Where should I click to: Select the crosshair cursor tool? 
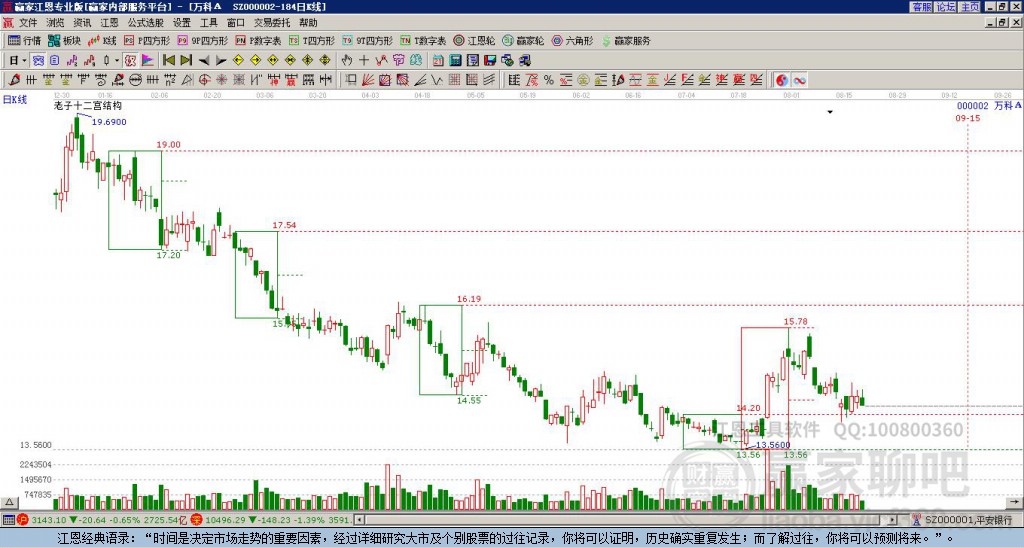click(x=364, y=61)
